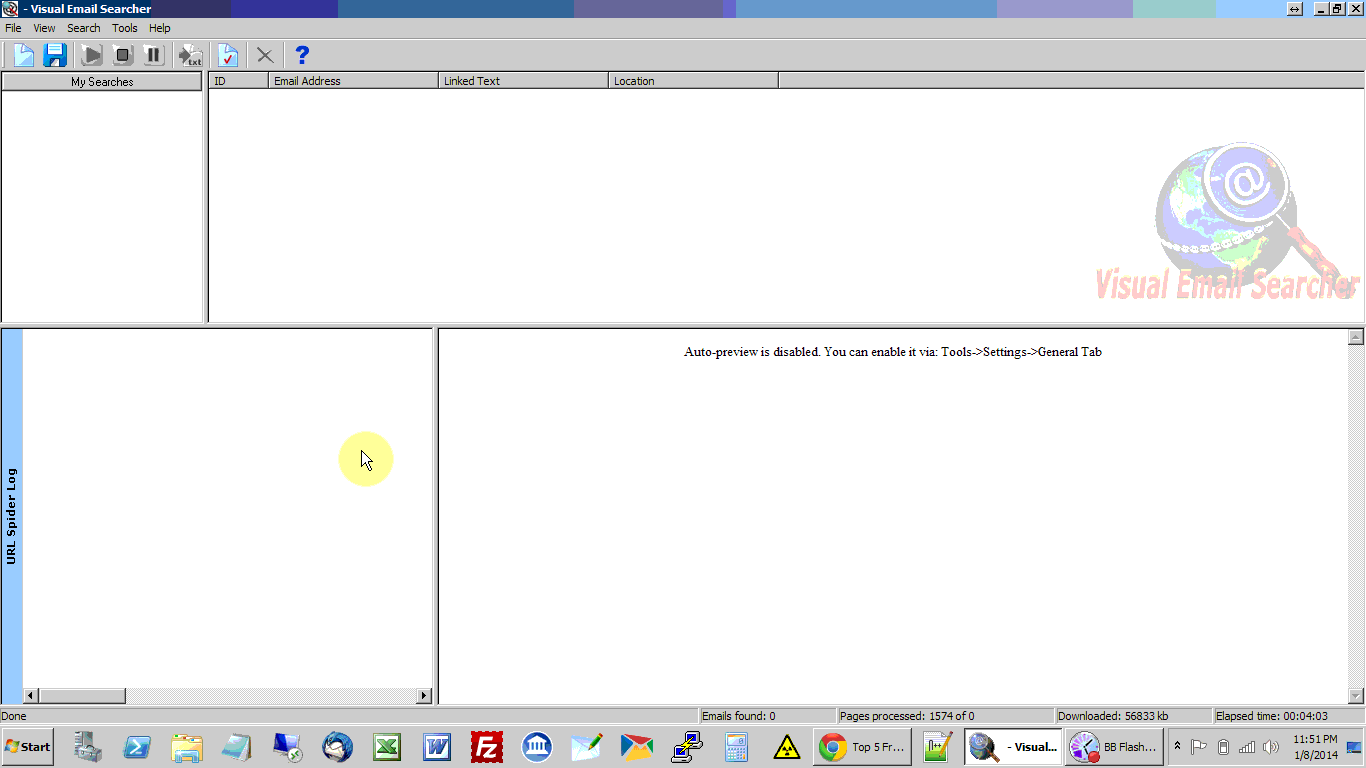Click the colorful envelope taskbar icon
1366x768 pixels.
[637, 747]
